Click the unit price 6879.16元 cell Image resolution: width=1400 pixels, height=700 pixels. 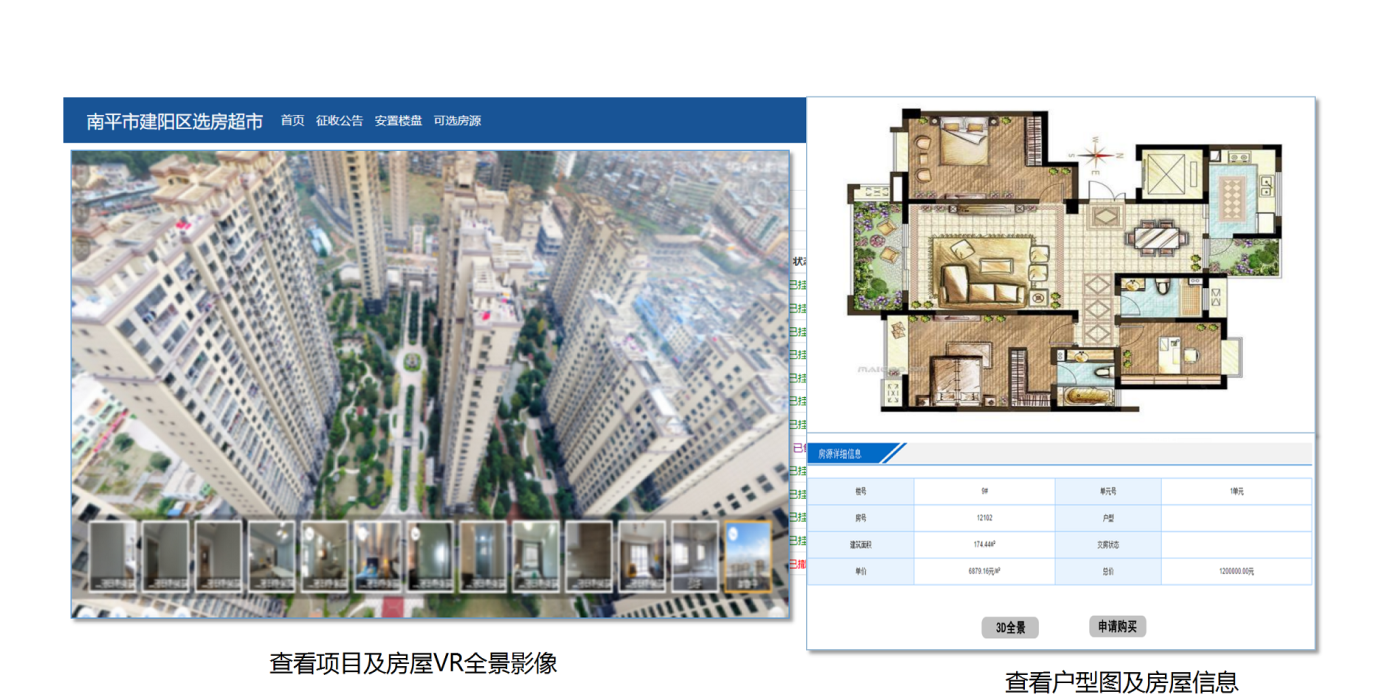coord(984,571)
